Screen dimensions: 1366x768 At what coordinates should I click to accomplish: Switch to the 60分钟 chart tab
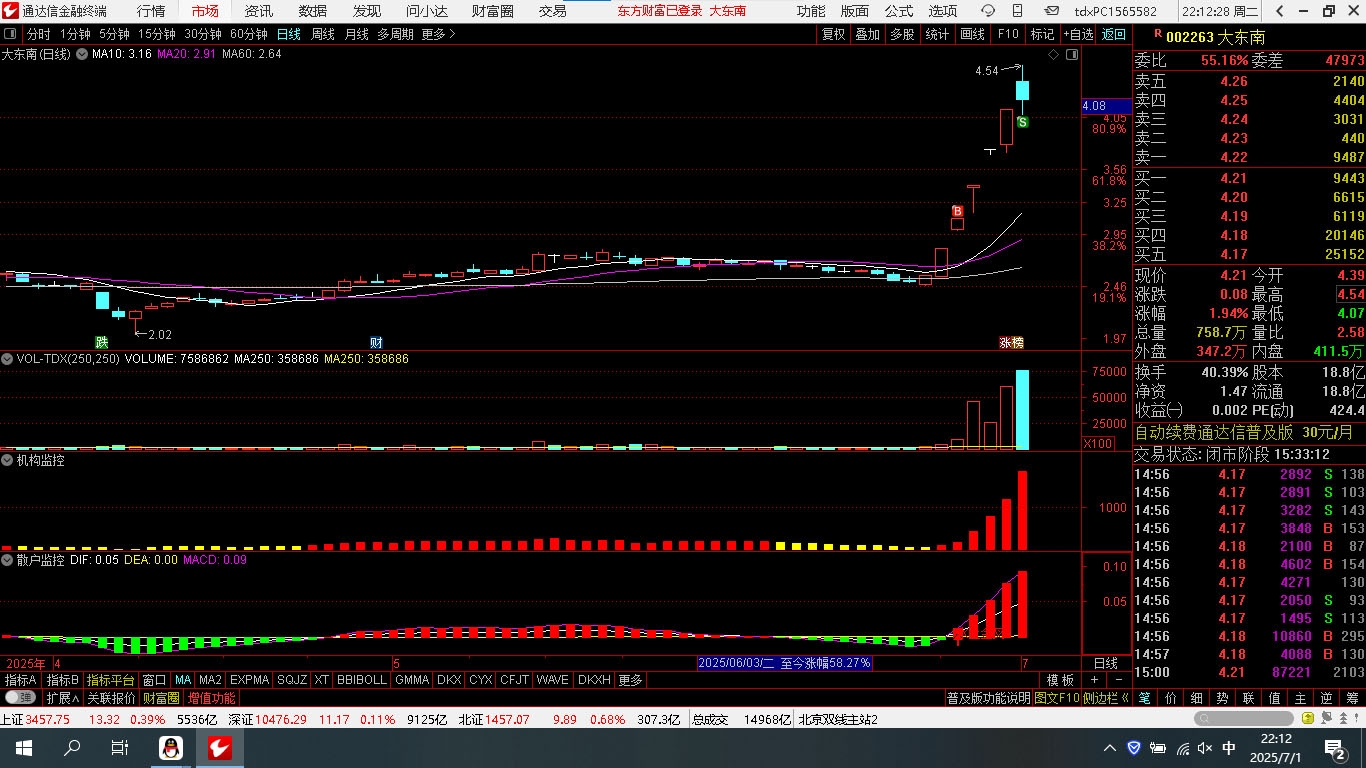pos(249,34)
